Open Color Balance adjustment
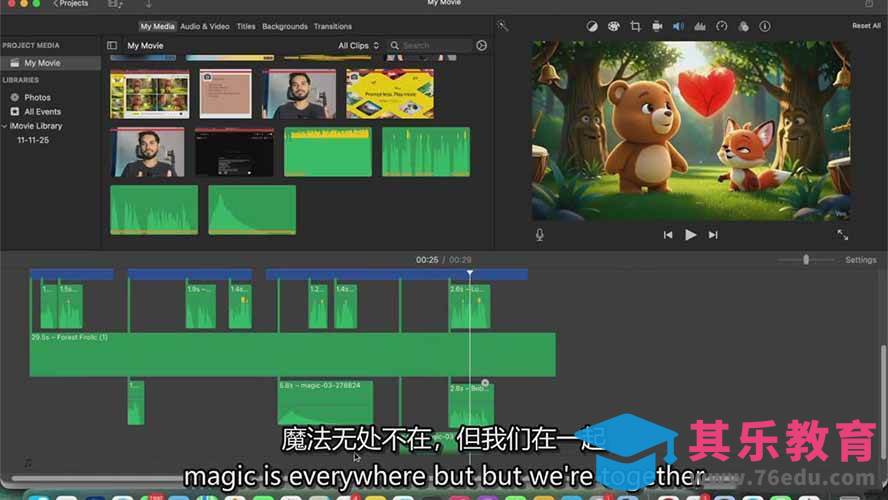 (592, 26)
